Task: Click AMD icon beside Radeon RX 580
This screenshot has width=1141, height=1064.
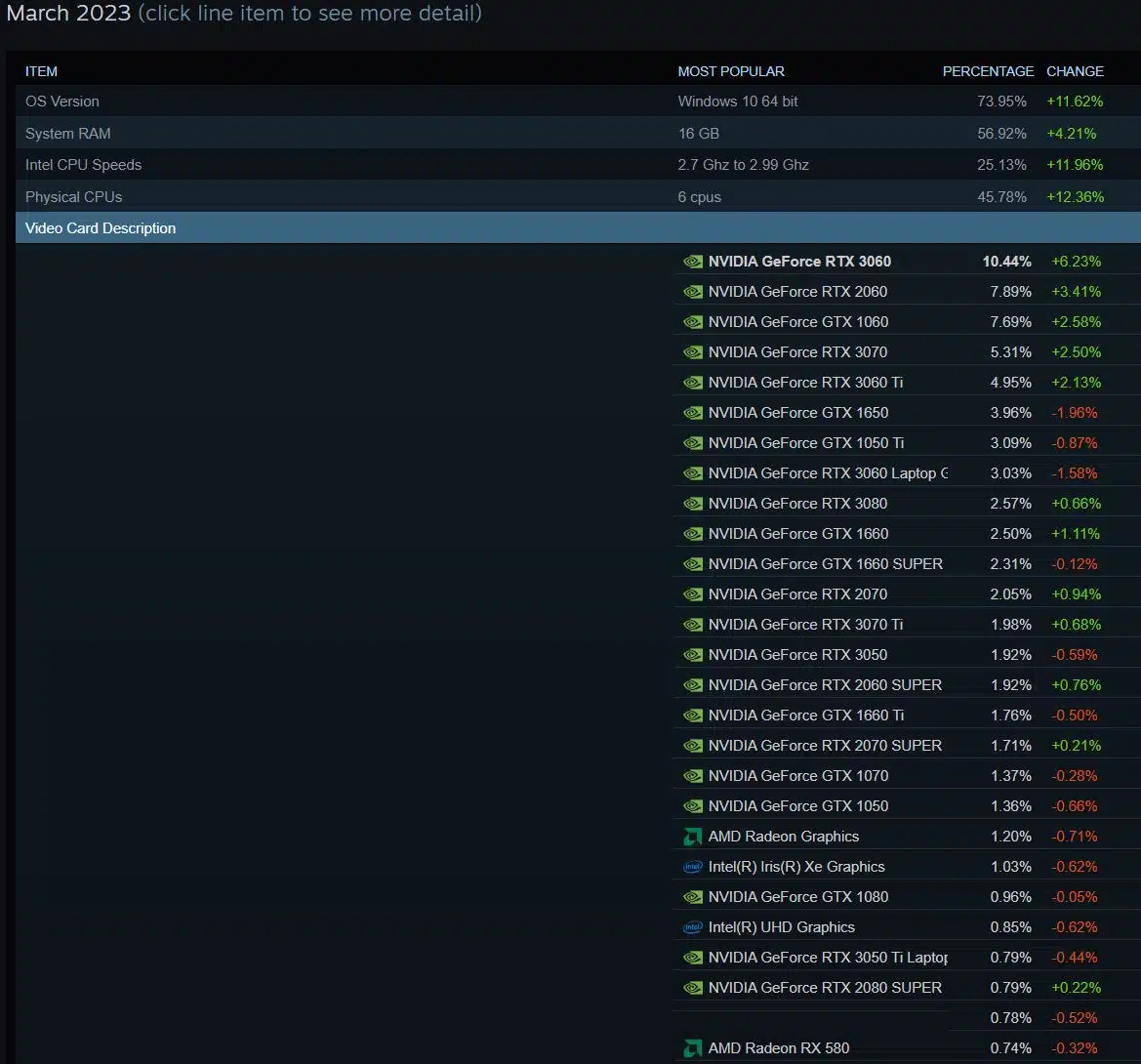Action: pyautogui.click(x=693, y=1048)
